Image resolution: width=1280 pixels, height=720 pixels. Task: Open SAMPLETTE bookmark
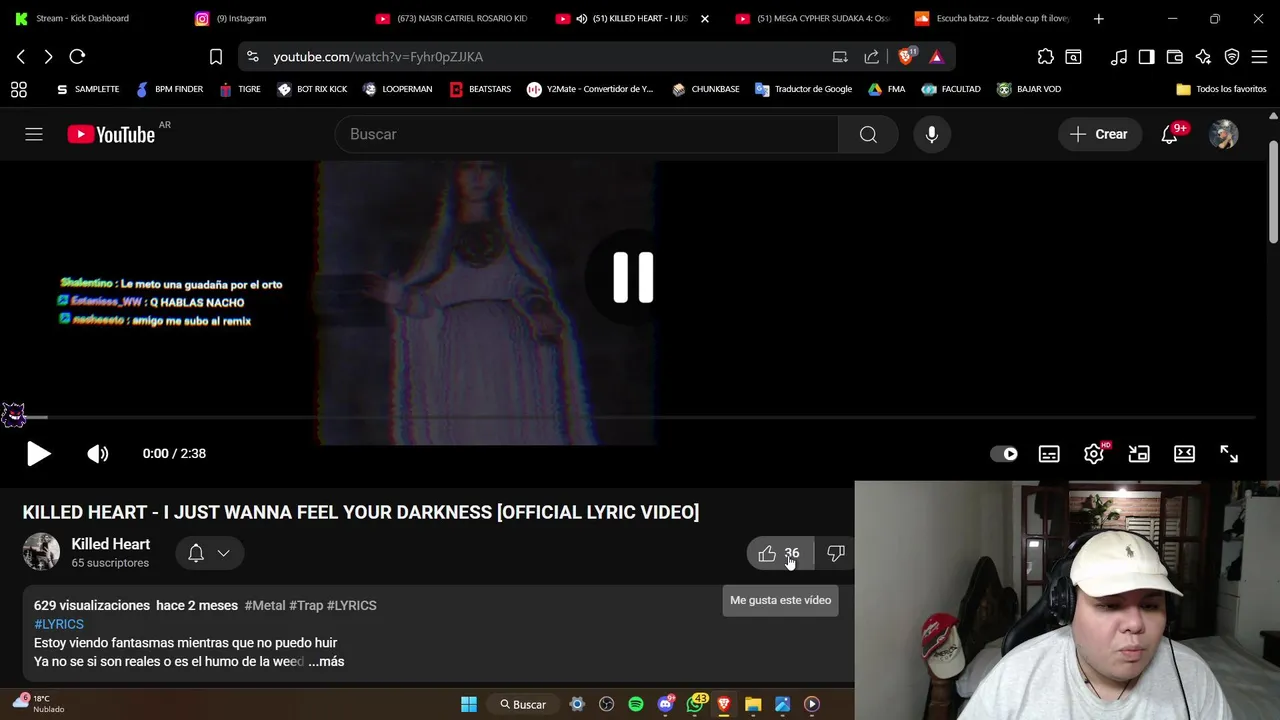click(x=87, y=89)
